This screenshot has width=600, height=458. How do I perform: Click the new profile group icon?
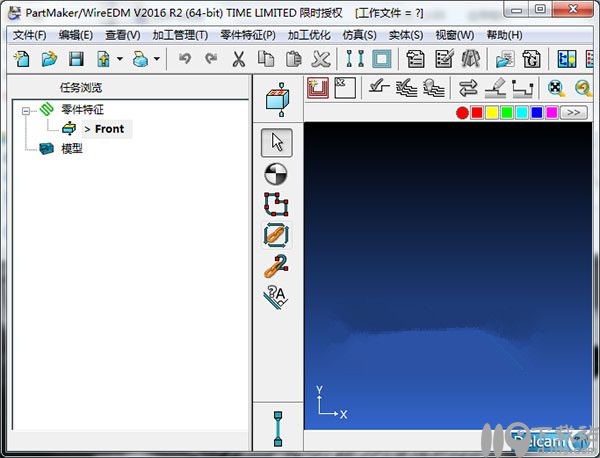click(x=318, y=88)
